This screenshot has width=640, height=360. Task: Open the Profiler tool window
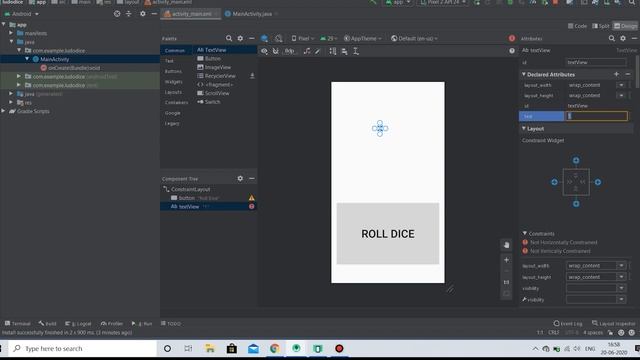(111, 324)
